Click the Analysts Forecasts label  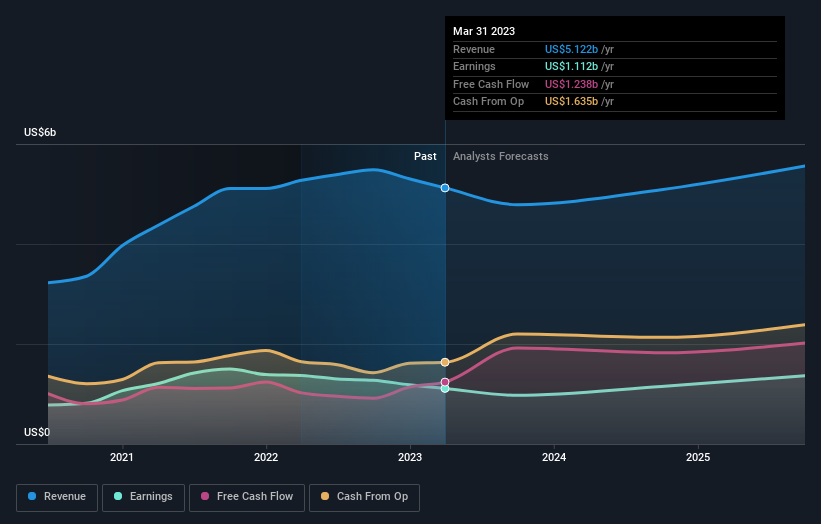click(x=501, y=157)
